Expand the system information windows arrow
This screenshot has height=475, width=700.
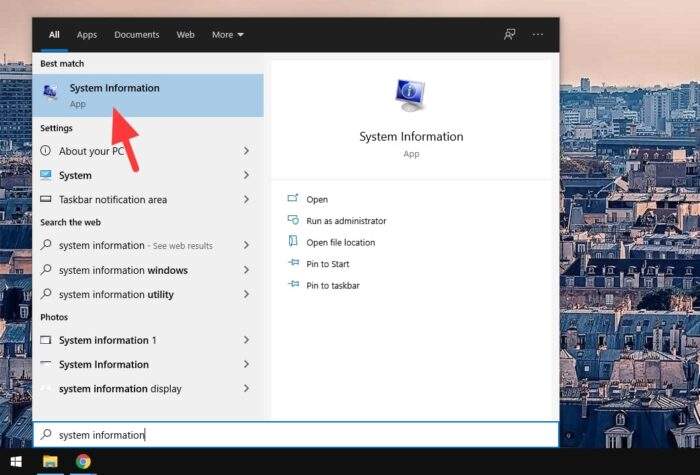(x=246, y=270)
